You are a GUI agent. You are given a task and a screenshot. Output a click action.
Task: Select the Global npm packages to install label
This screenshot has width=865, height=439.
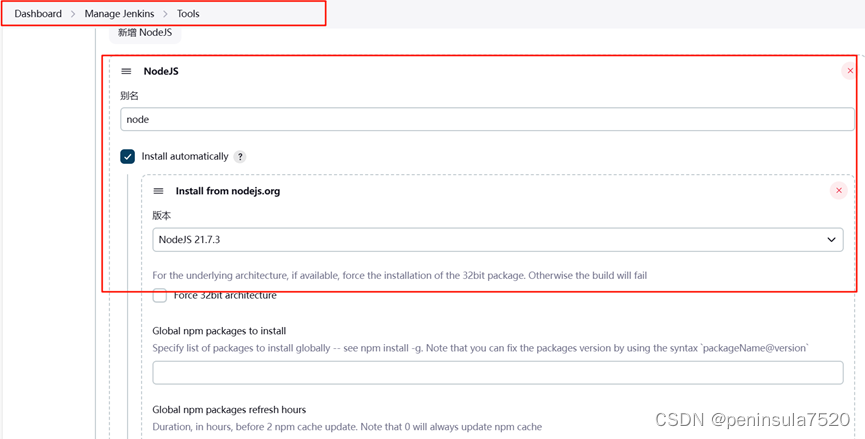tap(219, 331)
